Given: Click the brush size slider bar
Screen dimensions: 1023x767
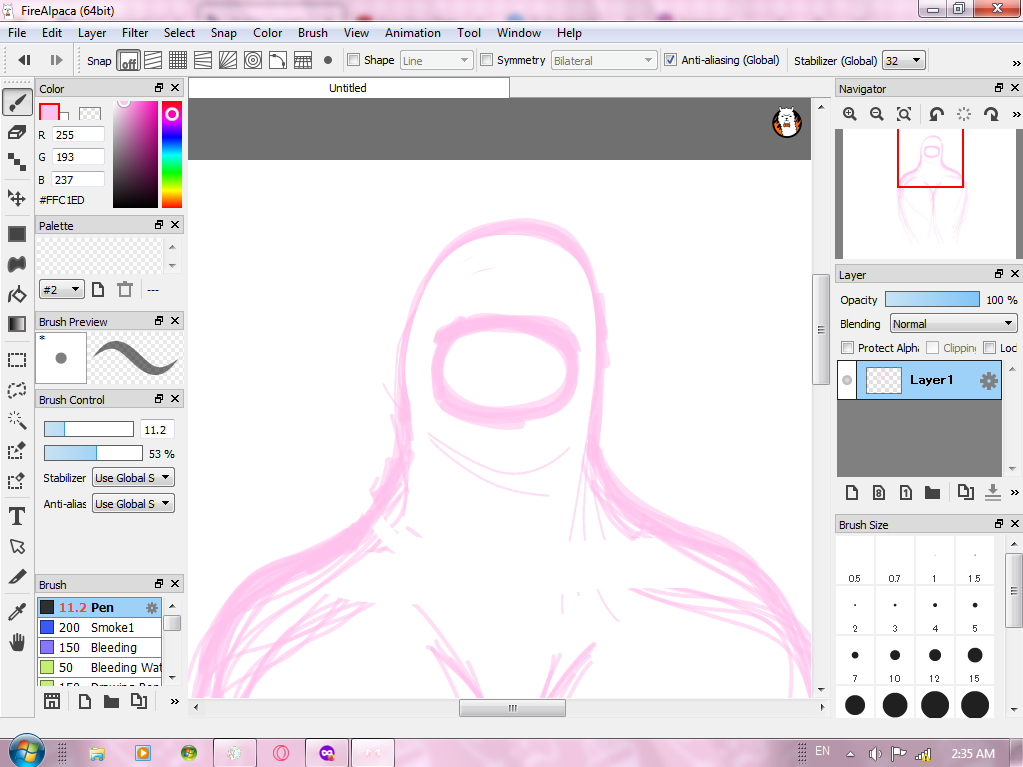Looking at the screenshot, I should pyautogui.click(x=89, y=429).
